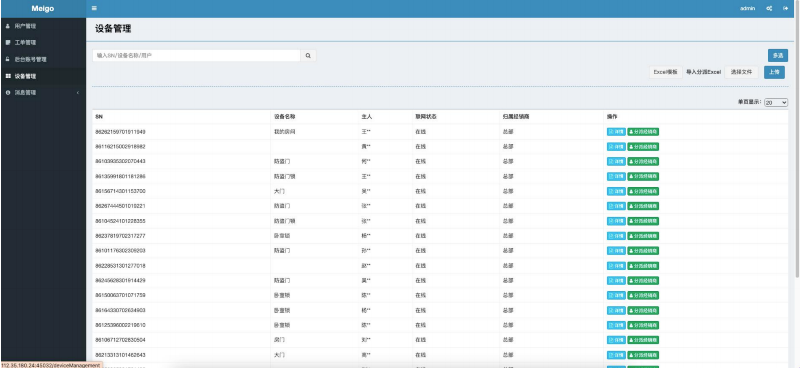This screenshot has height=368, width=800.
Task: Toggle the sidebar with the hamburger icon
Action: click(x=94, y=8)
